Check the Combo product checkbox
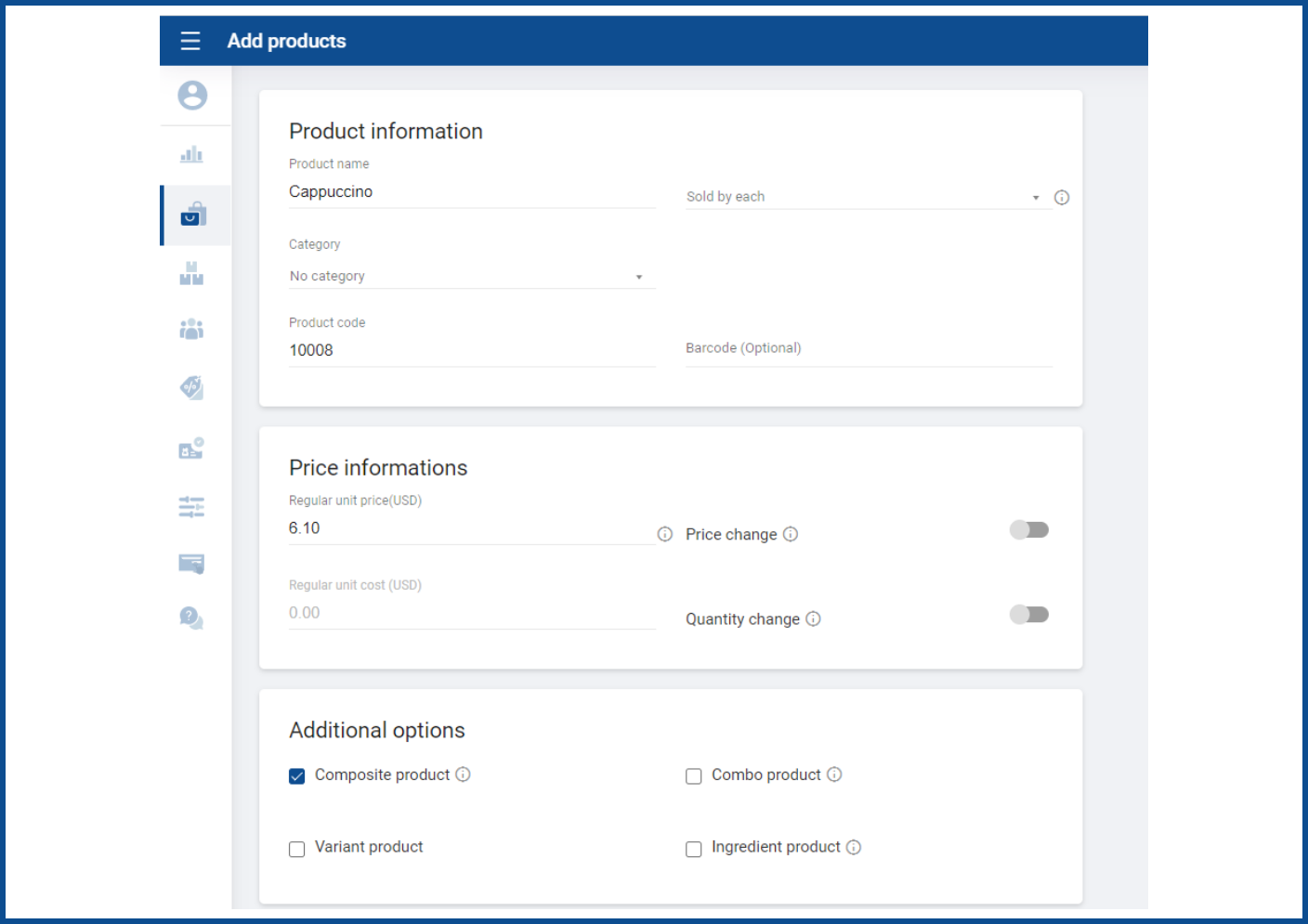1308x924 pixels. 694,776
